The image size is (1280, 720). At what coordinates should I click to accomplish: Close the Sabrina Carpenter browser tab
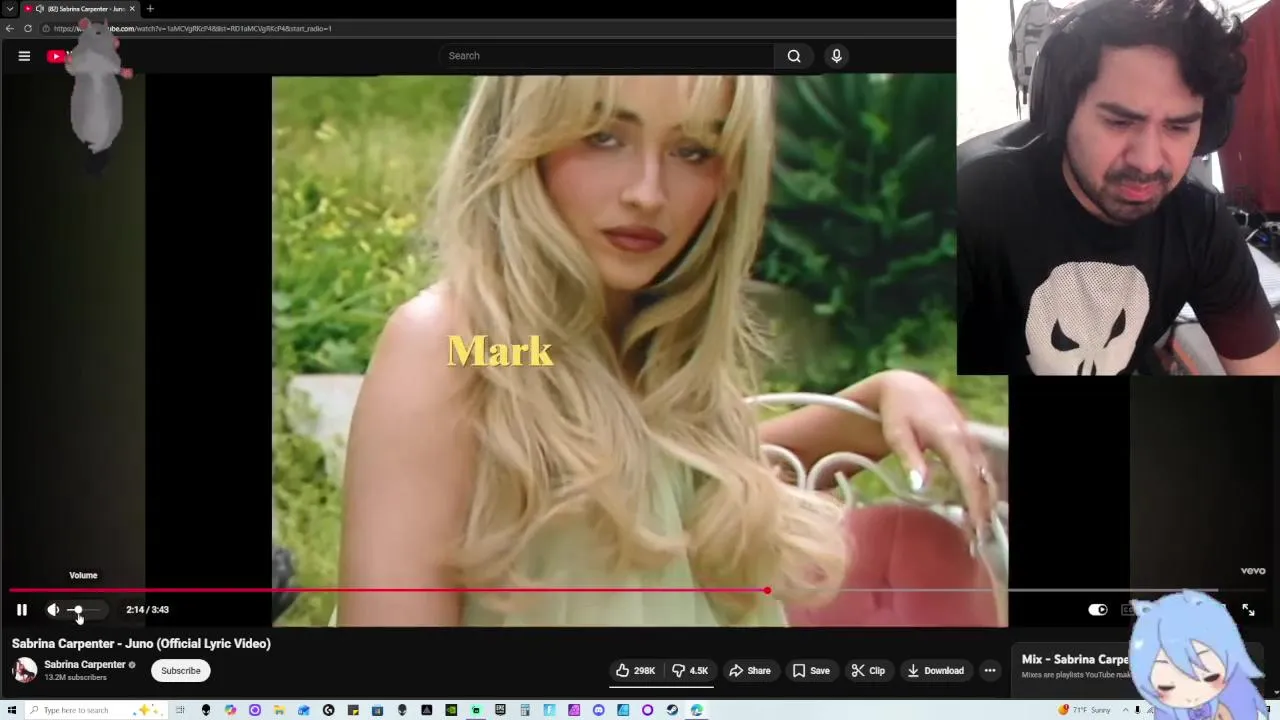[132, 9]
